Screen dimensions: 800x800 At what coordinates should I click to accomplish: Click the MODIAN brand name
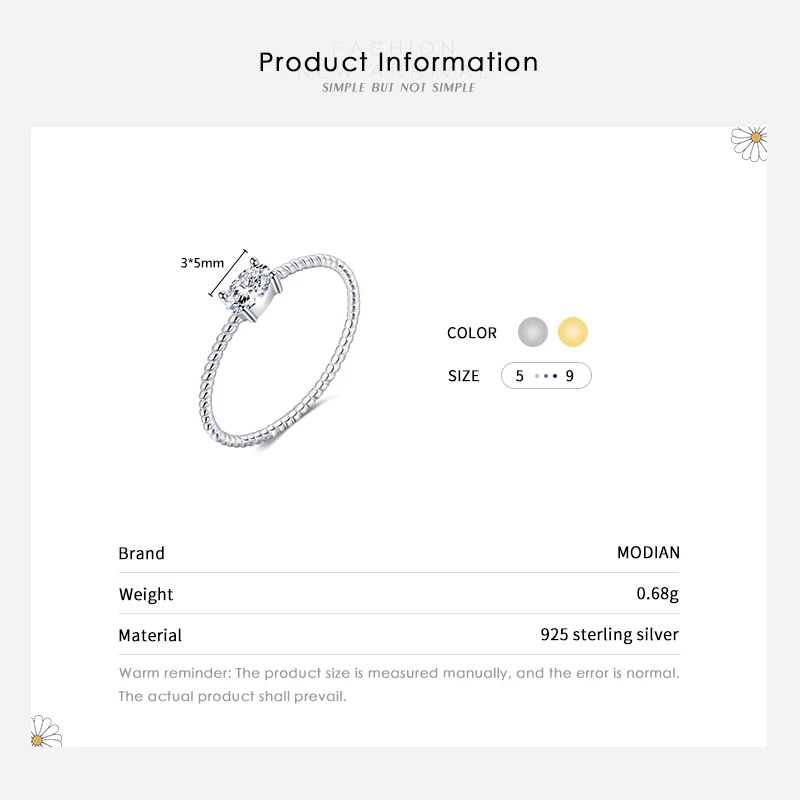click(x=648, y=552)
